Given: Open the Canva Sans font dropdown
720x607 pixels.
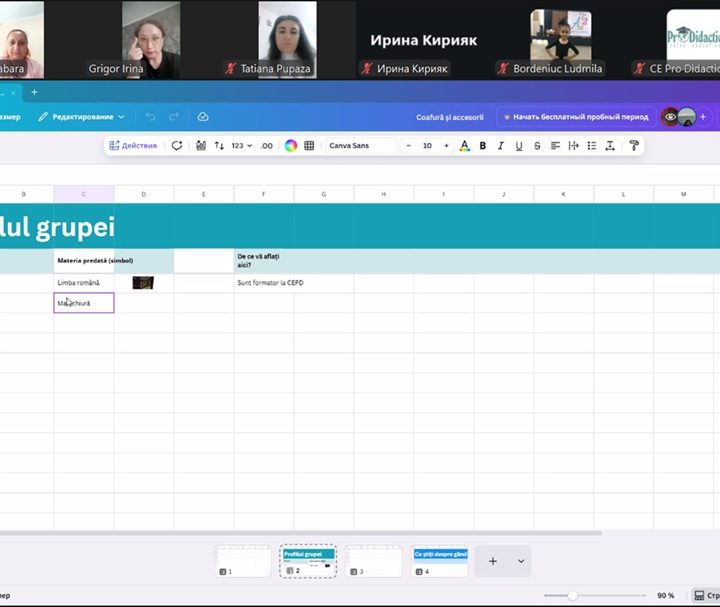Looking at the screenshot, I should [360, 146].
